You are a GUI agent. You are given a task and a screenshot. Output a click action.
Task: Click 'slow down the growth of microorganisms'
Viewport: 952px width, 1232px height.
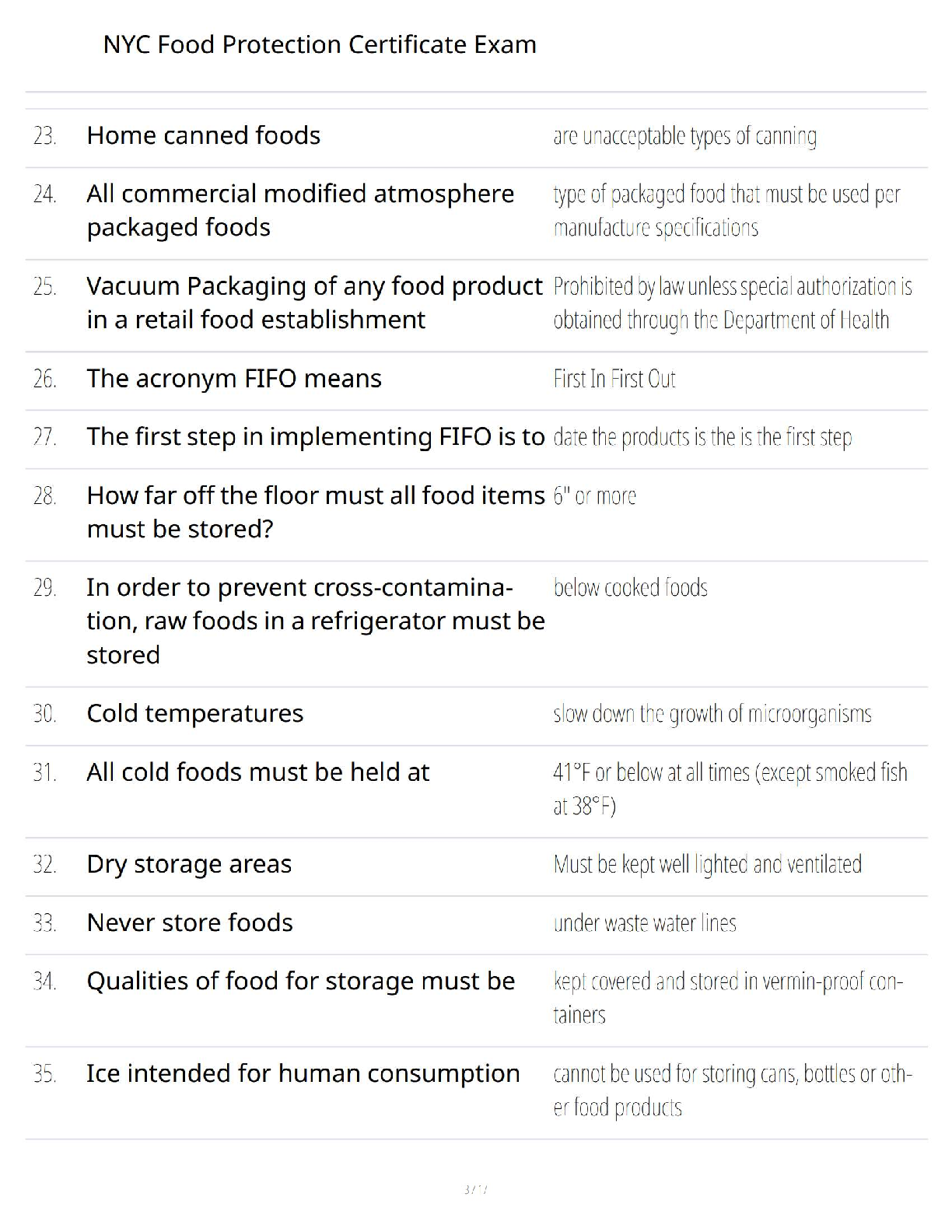point(712,714)
